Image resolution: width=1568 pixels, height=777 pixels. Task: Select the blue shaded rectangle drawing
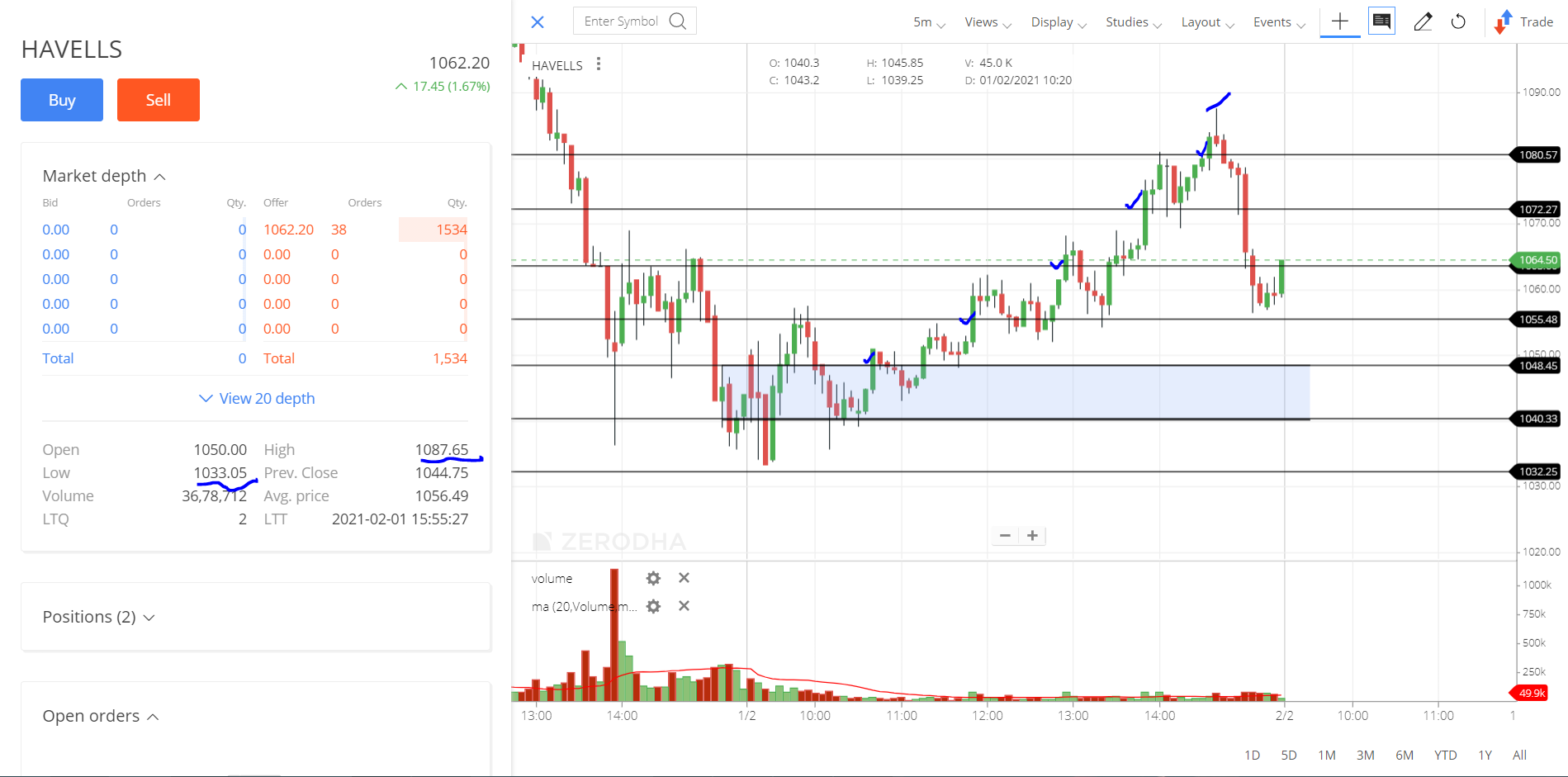pyautogui.click(x=1015, y=392)
